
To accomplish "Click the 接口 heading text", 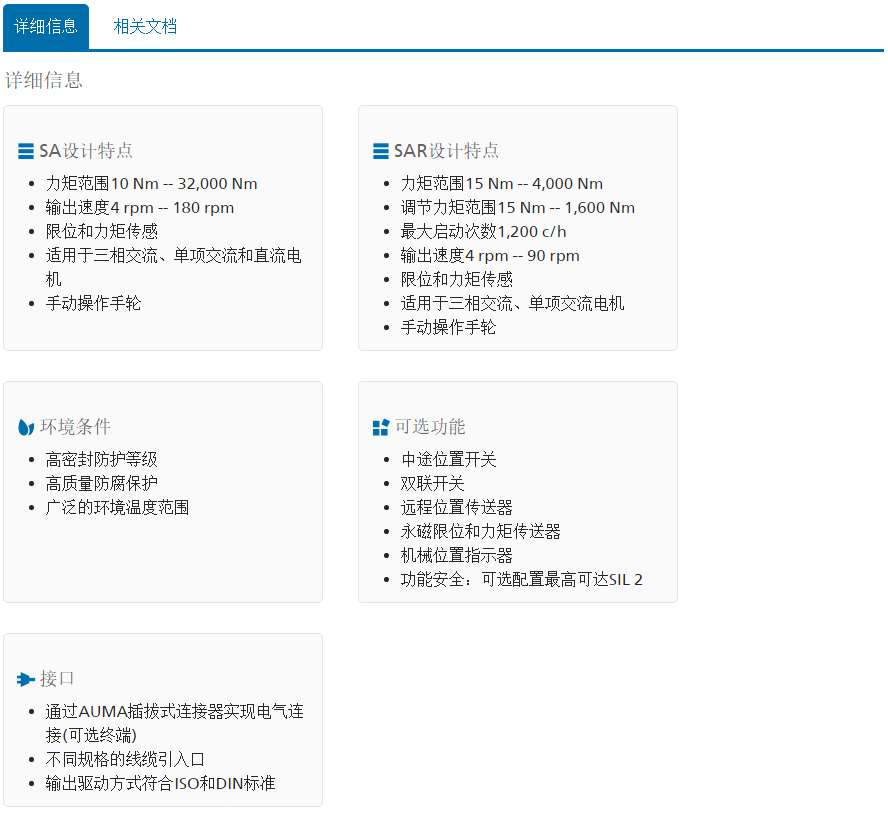I will (57, 679).
